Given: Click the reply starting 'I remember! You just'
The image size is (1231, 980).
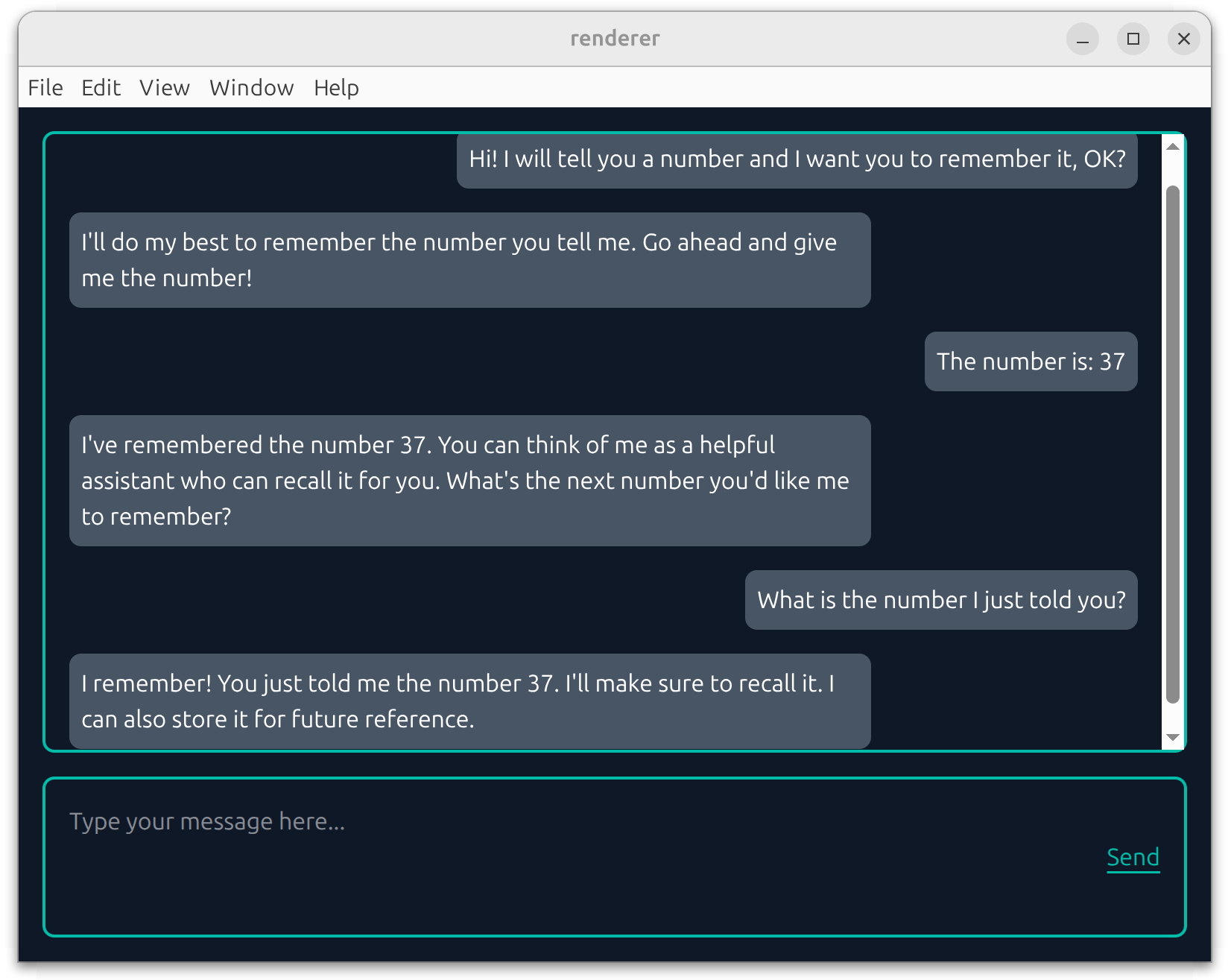Looking at the screenshot, I should [x=469, y=701].
